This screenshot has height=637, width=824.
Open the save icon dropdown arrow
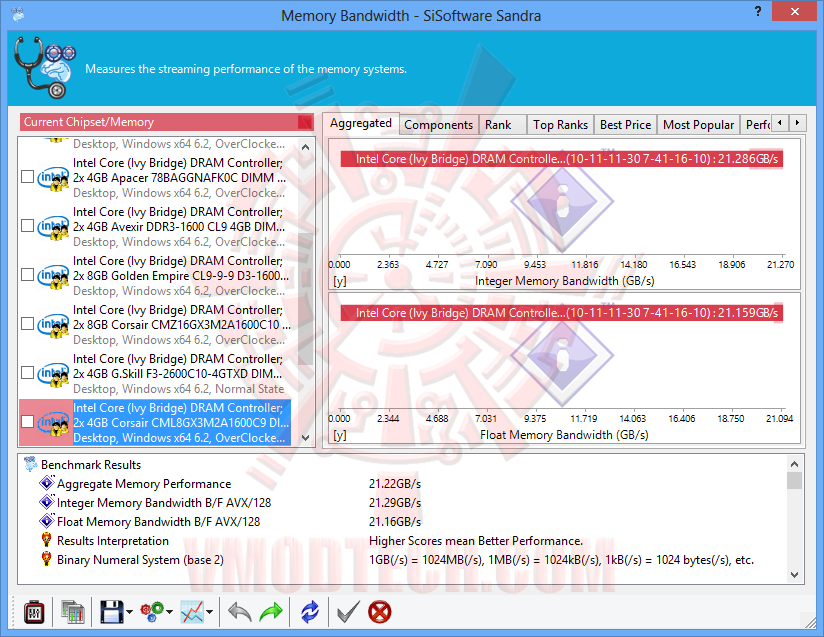click(x=129, y=612)
